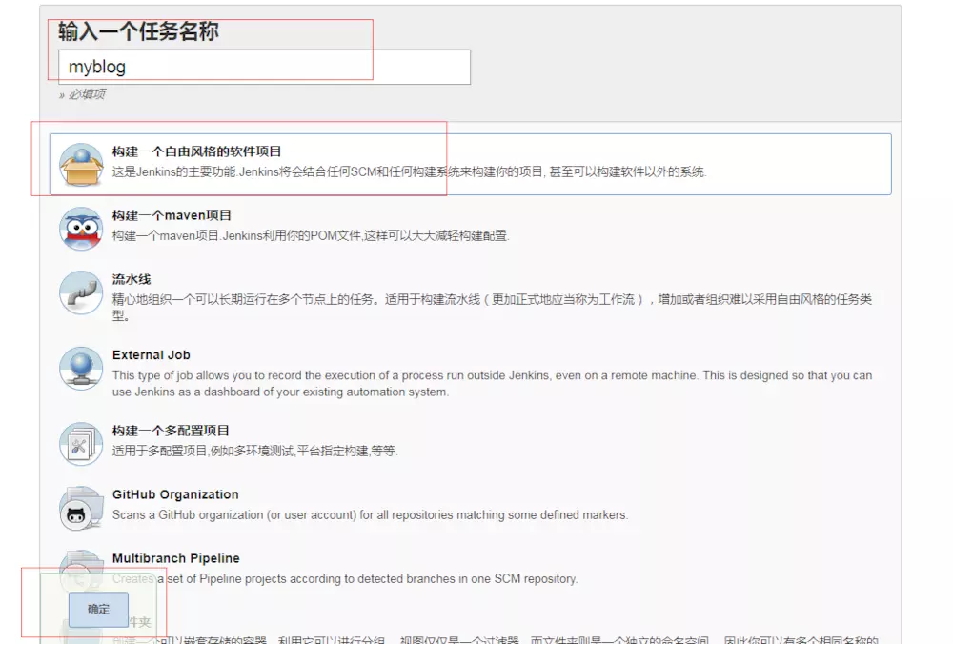Select the freestyle software project box icon
The width and height of the screenshot is (954, 645).
[x=81, y=164]
